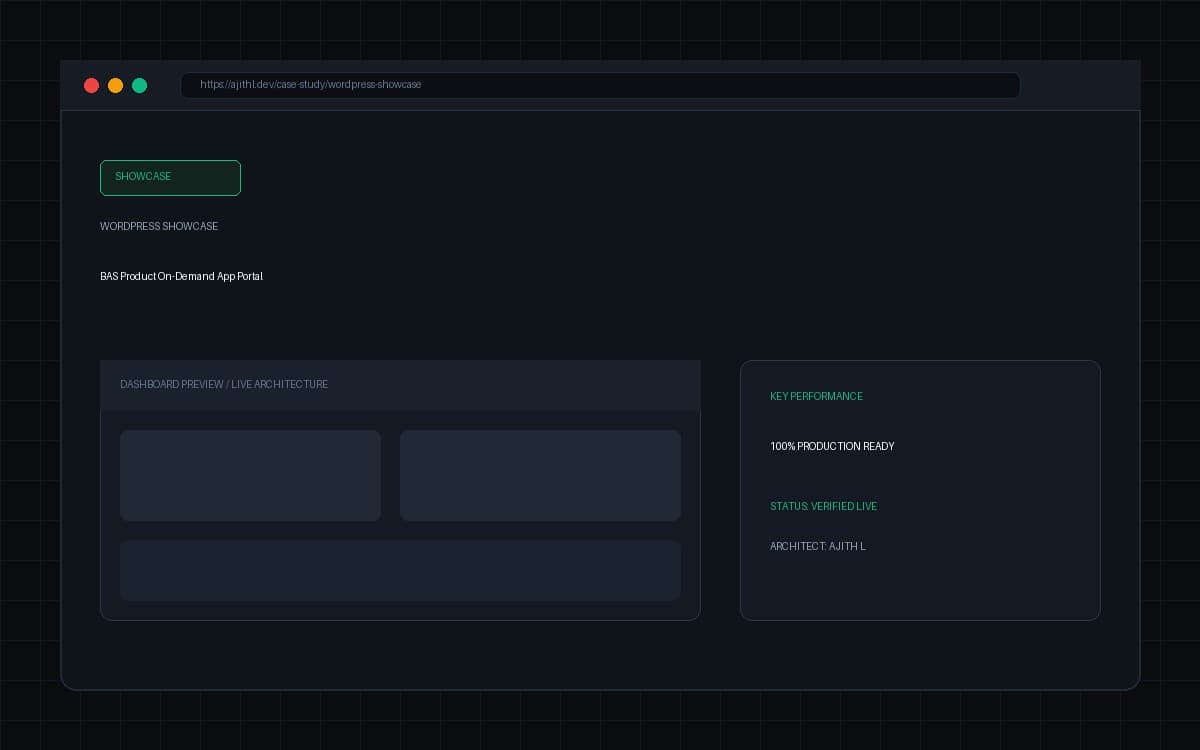
Task: Click the STATUS: VERIFIED LIVE text
Action: click(x=823, y=506)
